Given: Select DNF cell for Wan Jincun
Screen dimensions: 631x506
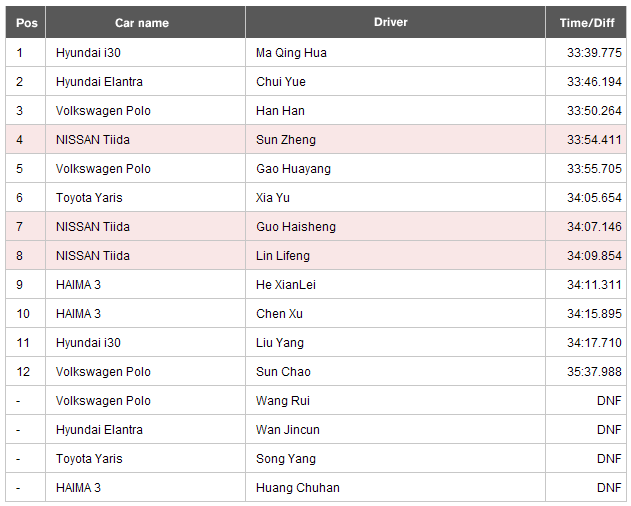Looking at the screenshot, I should tap(586, 430).
